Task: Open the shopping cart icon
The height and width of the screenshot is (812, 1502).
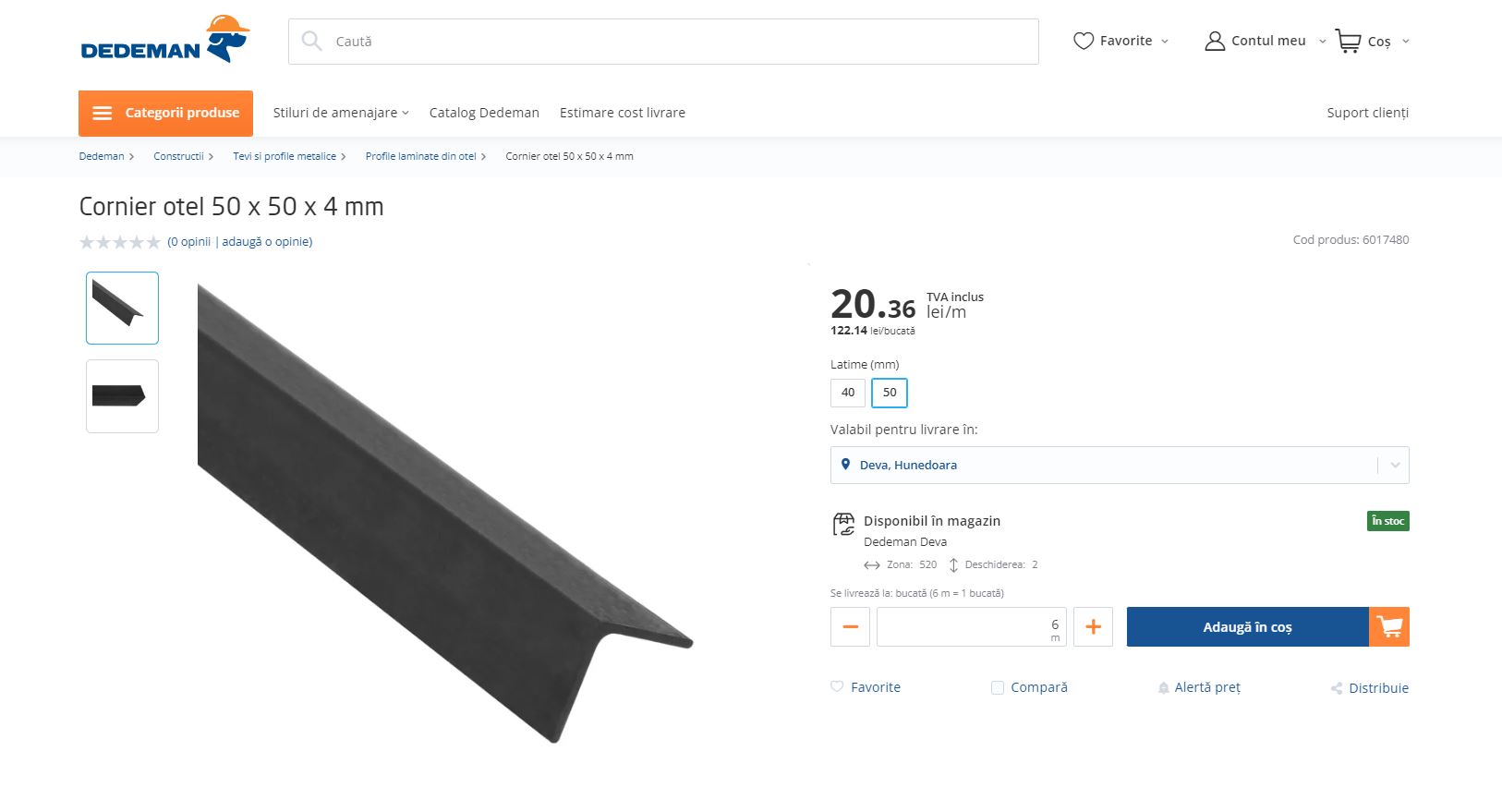Action: coord(1349,41)
